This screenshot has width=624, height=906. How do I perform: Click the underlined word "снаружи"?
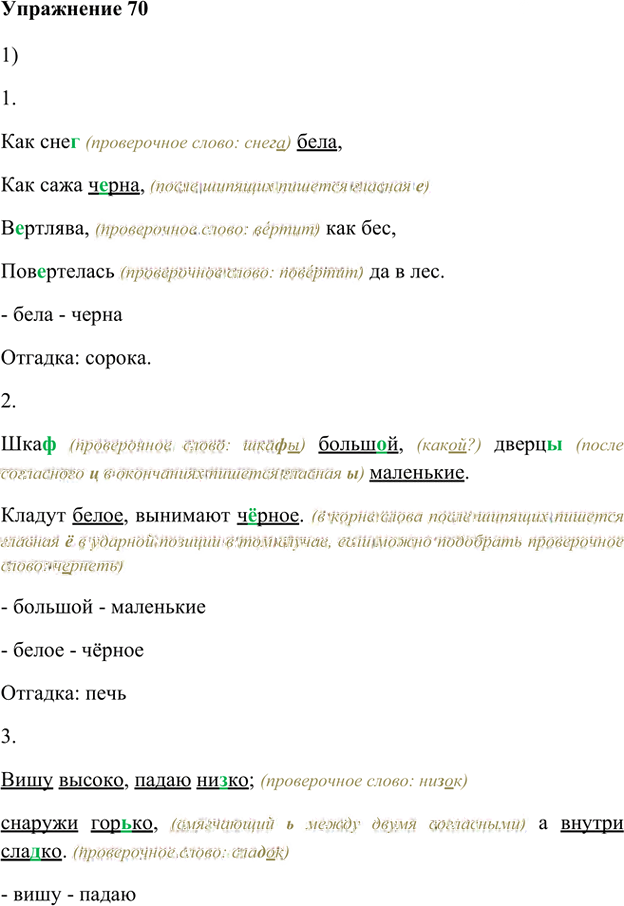[39, 824]
